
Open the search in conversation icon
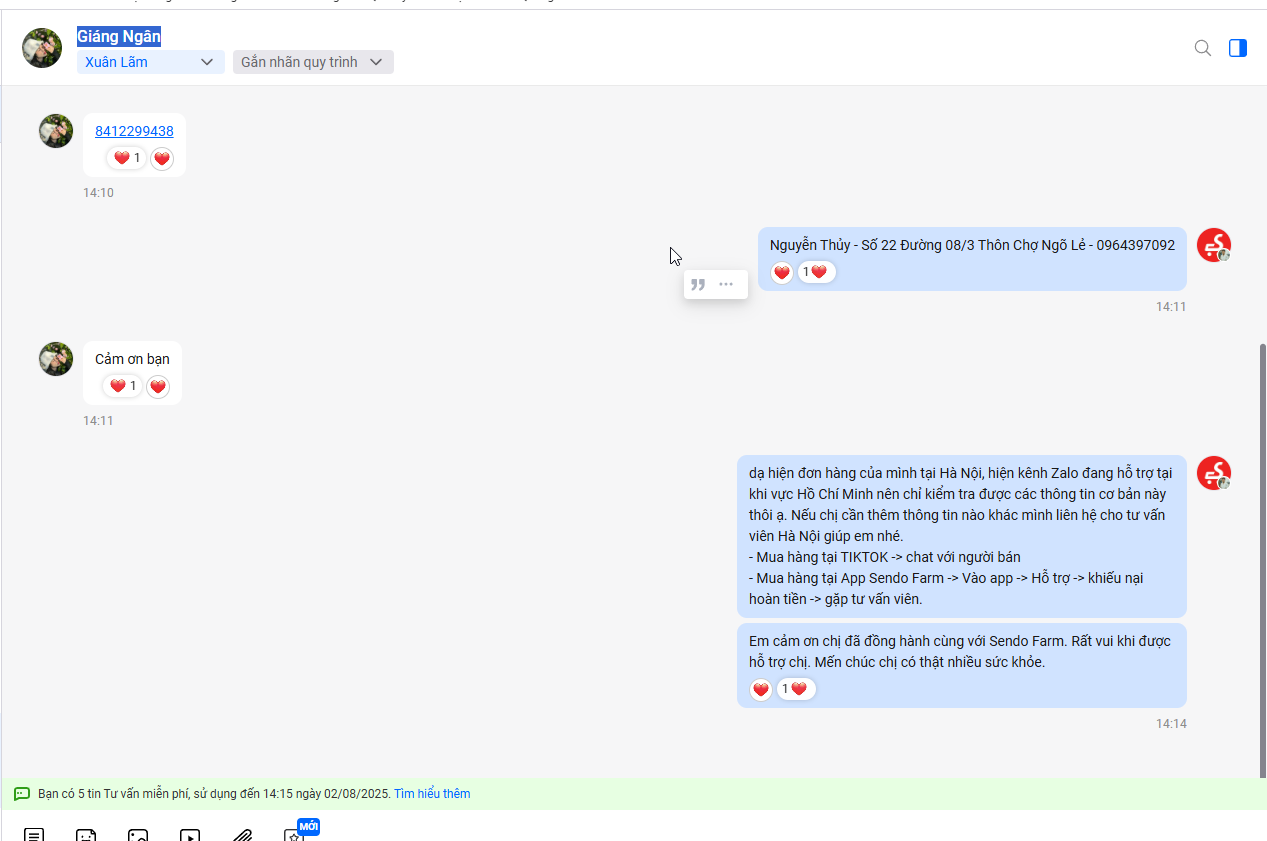click(1203, 48)
